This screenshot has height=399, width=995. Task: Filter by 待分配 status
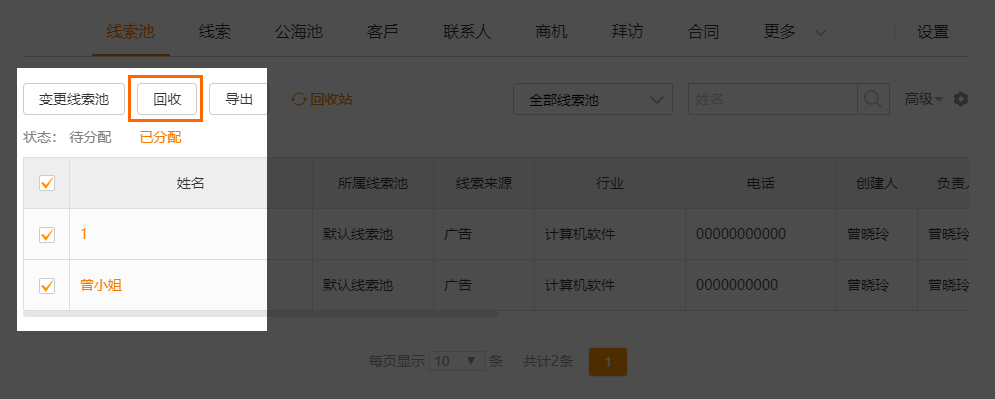point(90,137)
